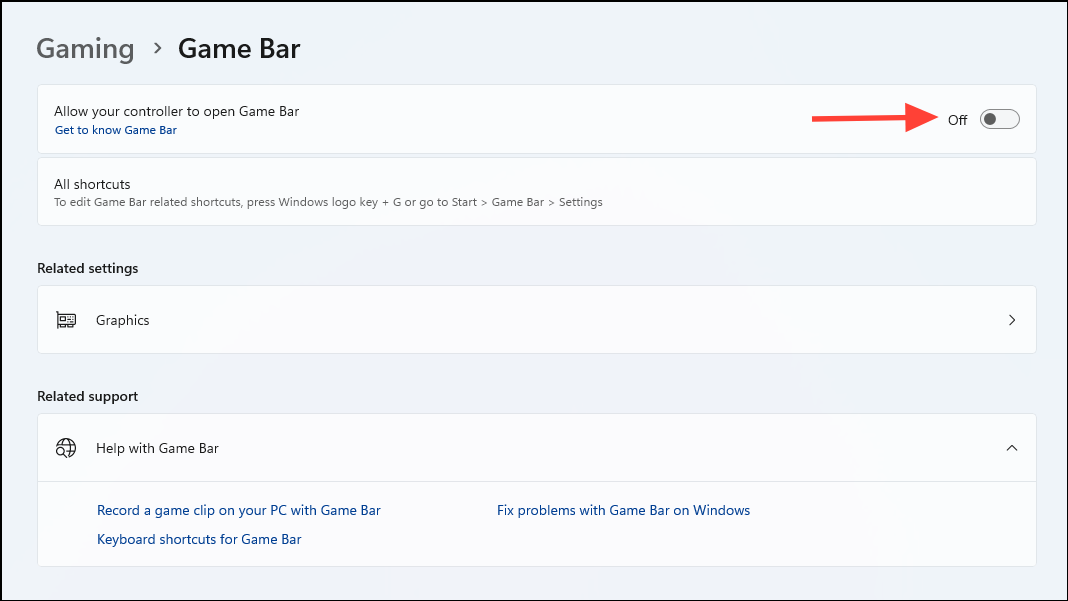Open the Get to know Game Bar link

(x=116, y=130)
